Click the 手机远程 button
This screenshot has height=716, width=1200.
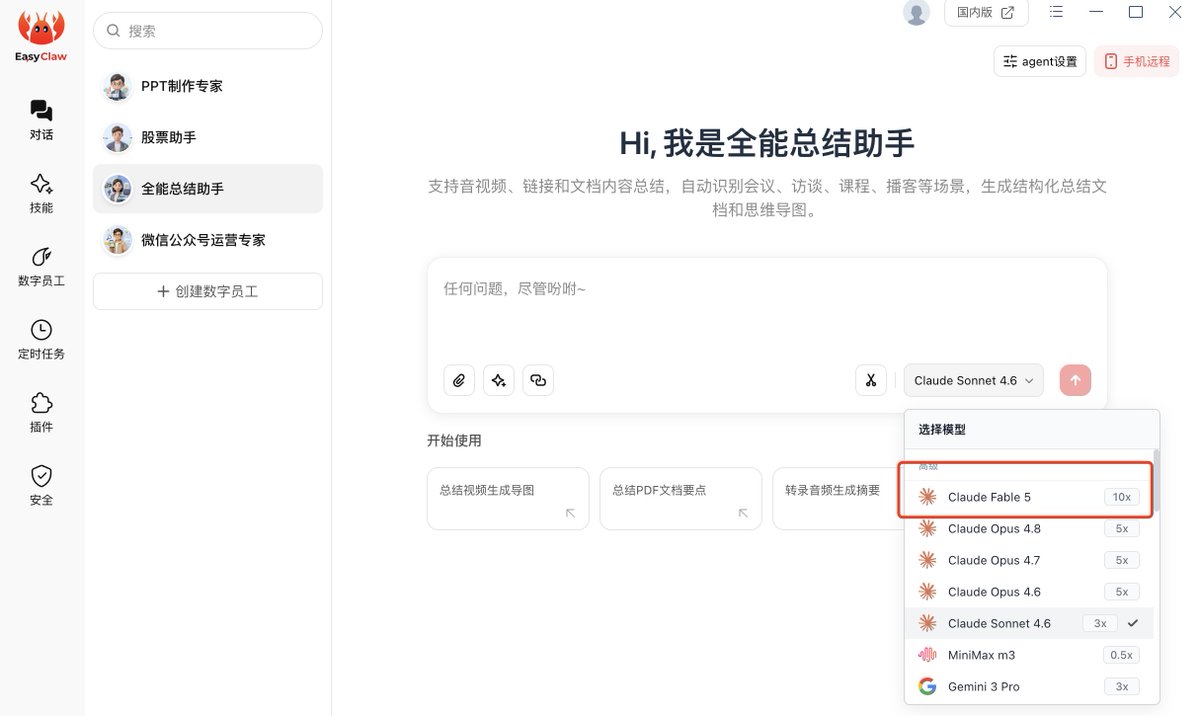1137,62
